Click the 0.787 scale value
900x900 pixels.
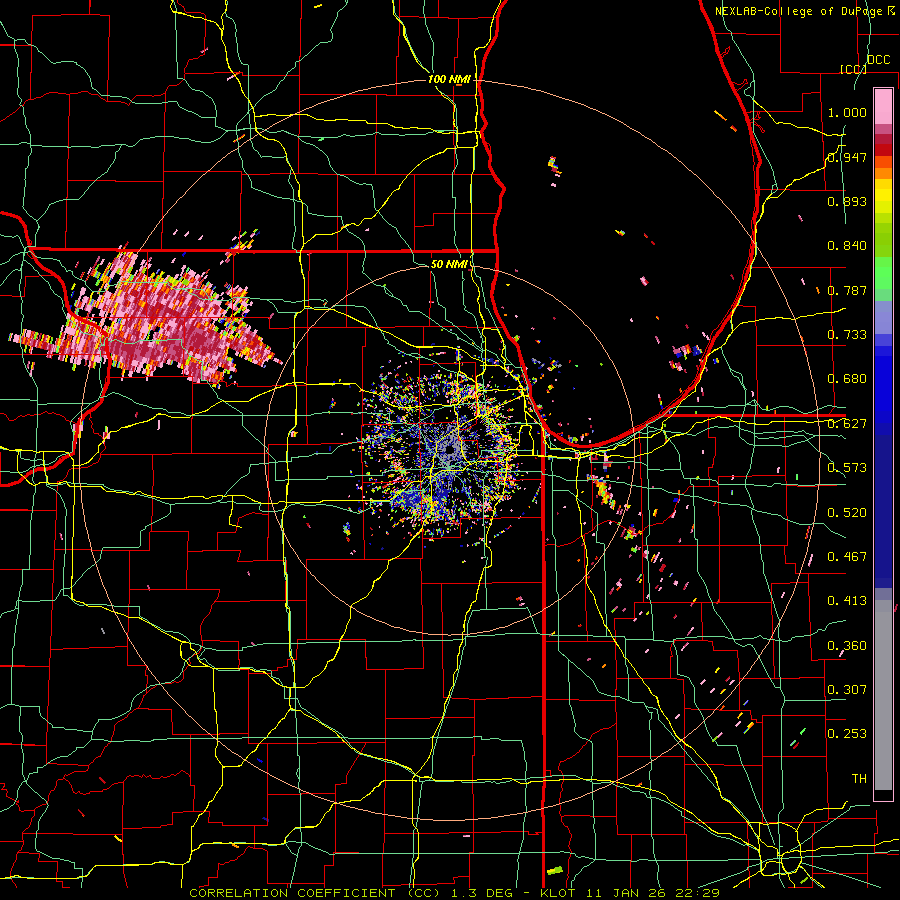847,290
